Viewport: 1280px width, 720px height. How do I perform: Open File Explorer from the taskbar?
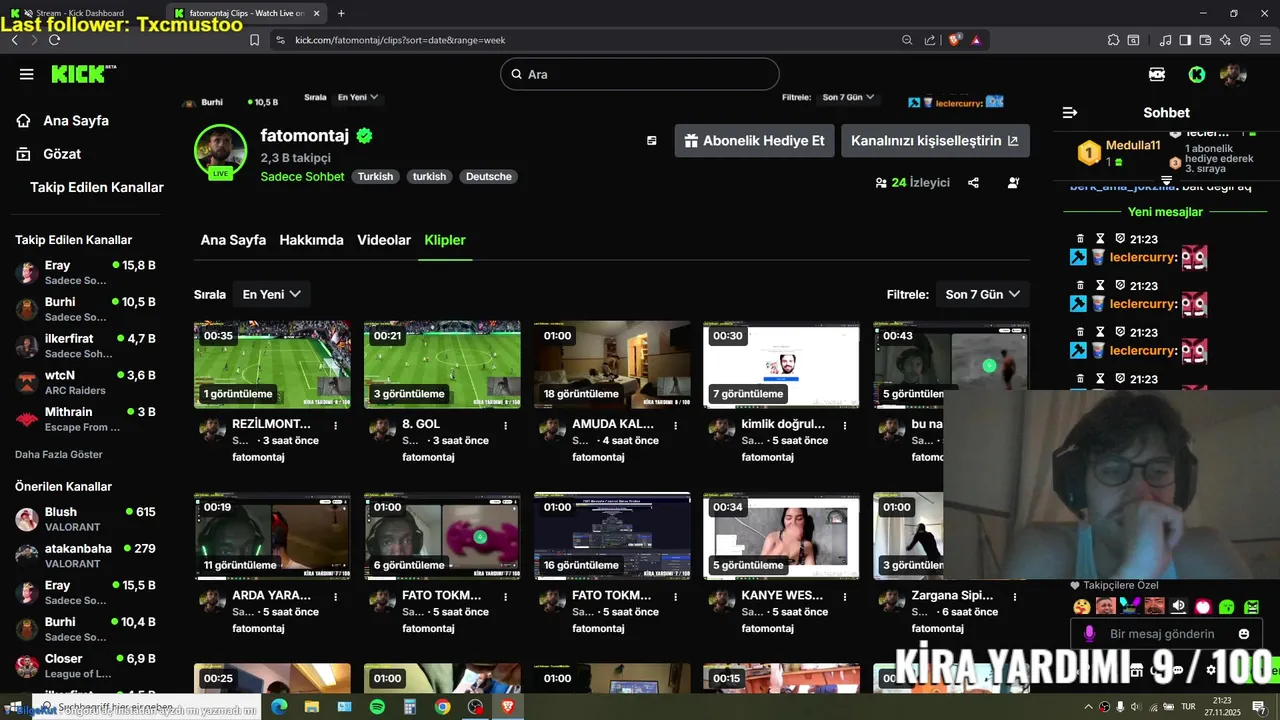point(312,707)
